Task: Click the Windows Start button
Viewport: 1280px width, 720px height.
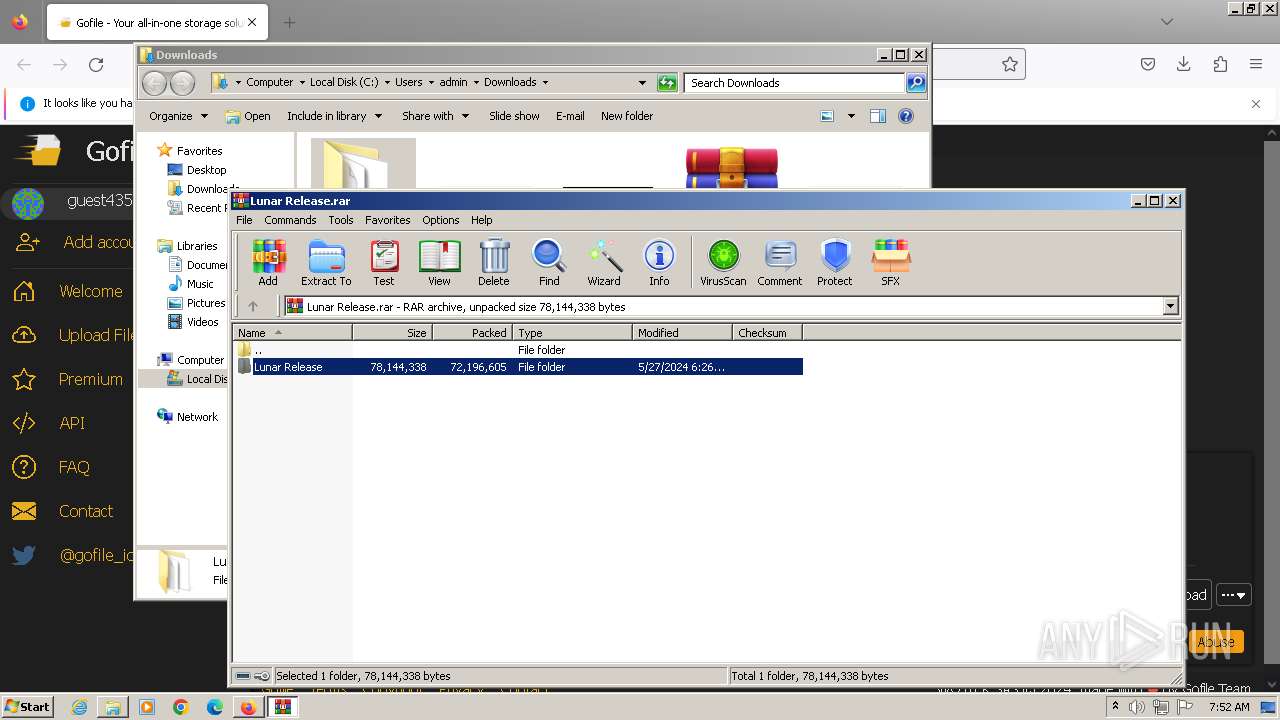Action: point(27,706)
